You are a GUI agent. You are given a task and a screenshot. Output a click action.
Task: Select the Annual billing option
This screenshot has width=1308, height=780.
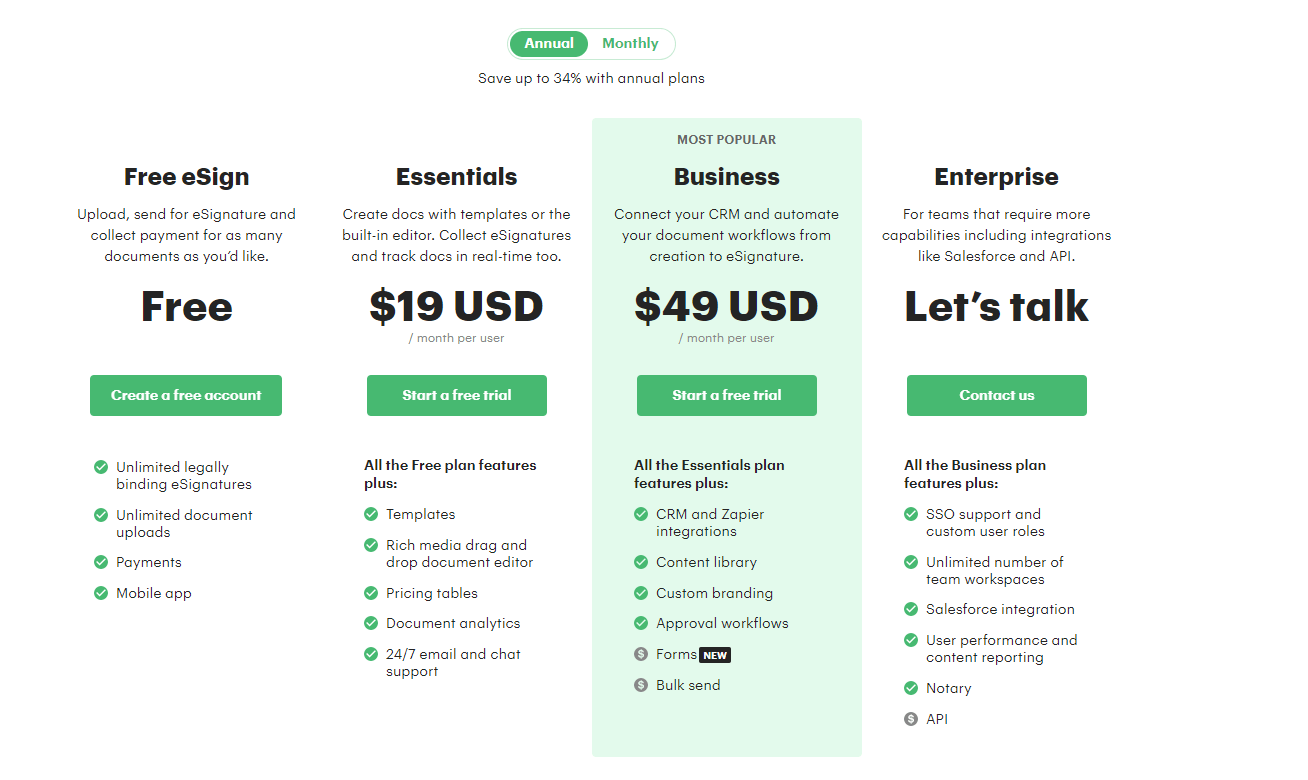549,43
